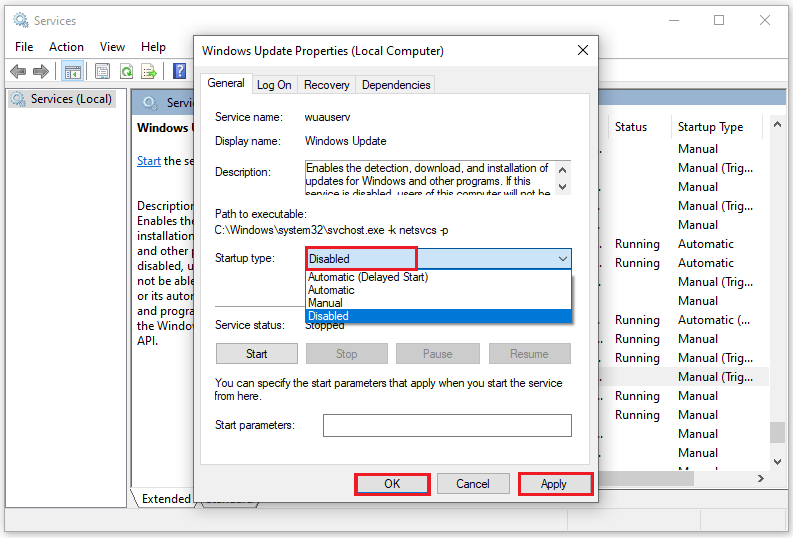Switch to the Recovery tab
The image size is (793, 538).
[327, 85]
